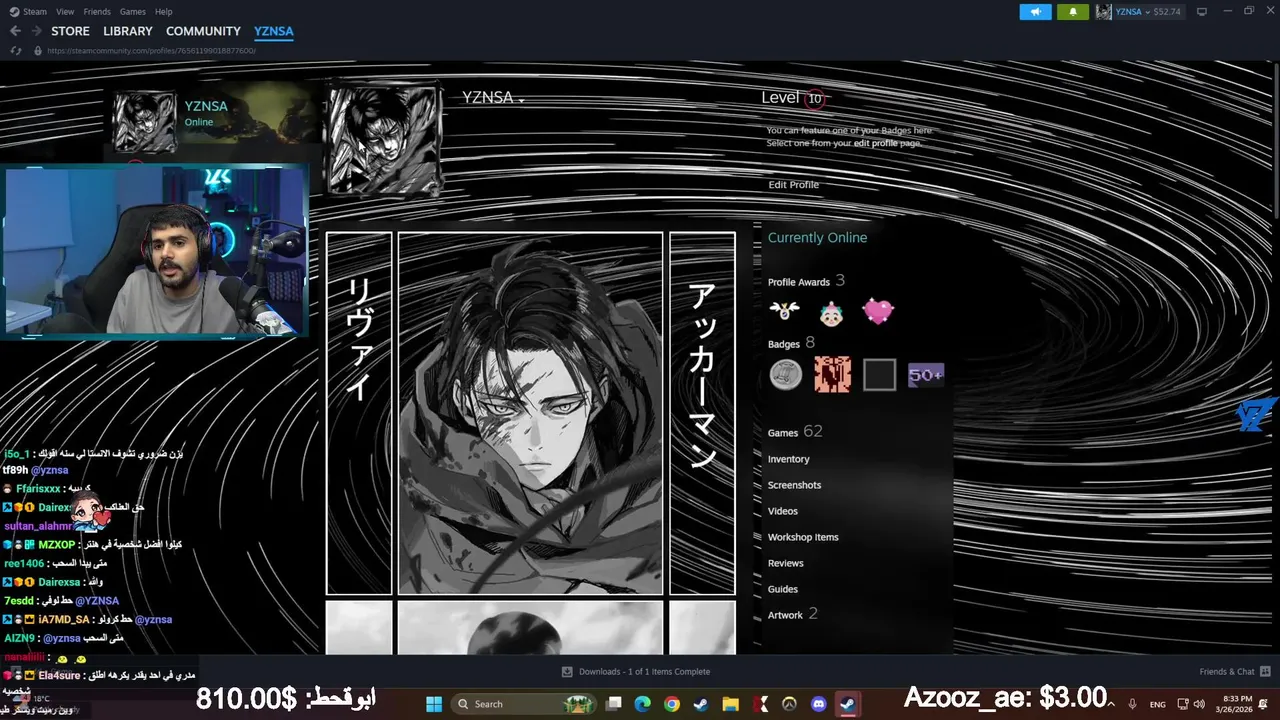Open the blue announcements megaphone button
The width and height of the screenshot is (1280, 720).
click(1036, 11)
